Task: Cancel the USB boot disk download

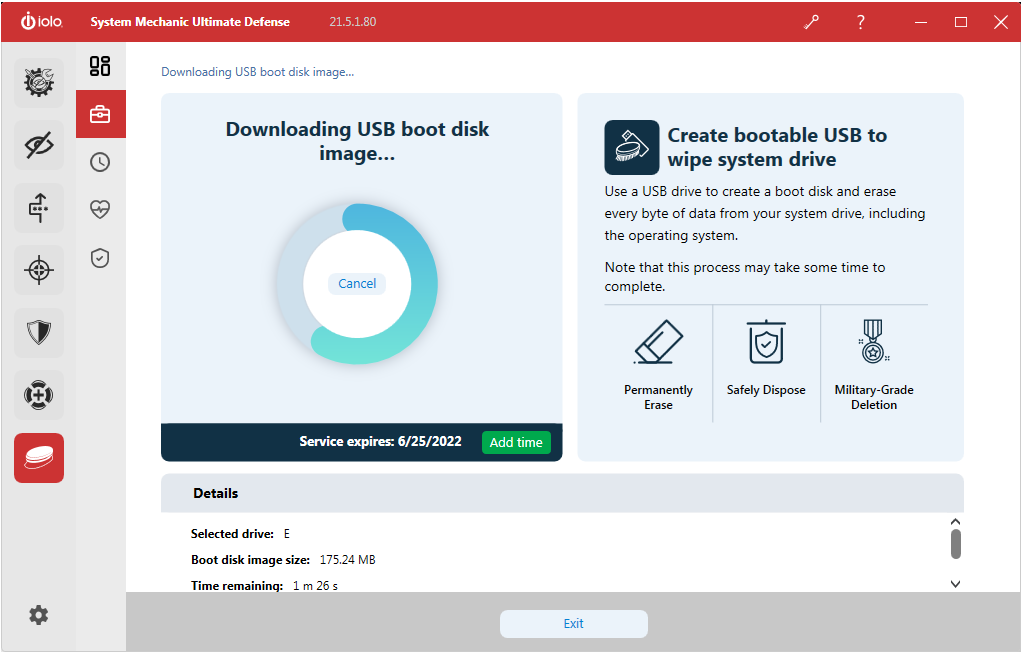Action: pyautogui.click(x=357, y=284)
